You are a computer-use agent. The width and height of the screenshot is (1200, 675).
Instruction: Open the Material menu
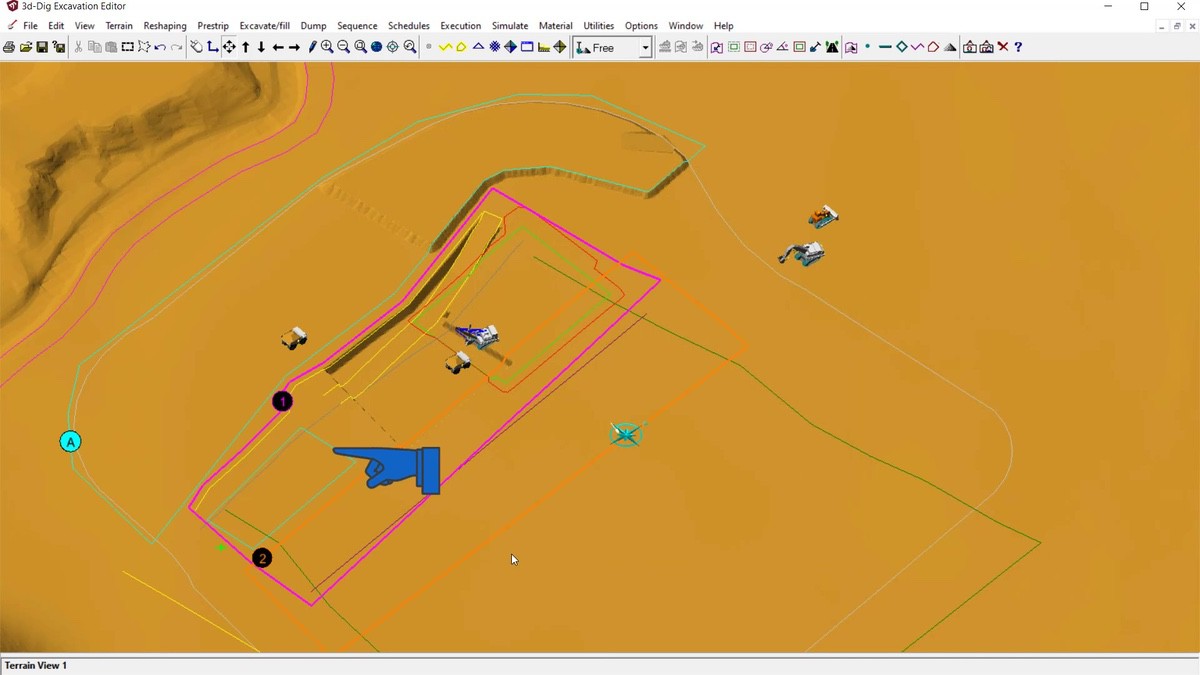[556, 26]
